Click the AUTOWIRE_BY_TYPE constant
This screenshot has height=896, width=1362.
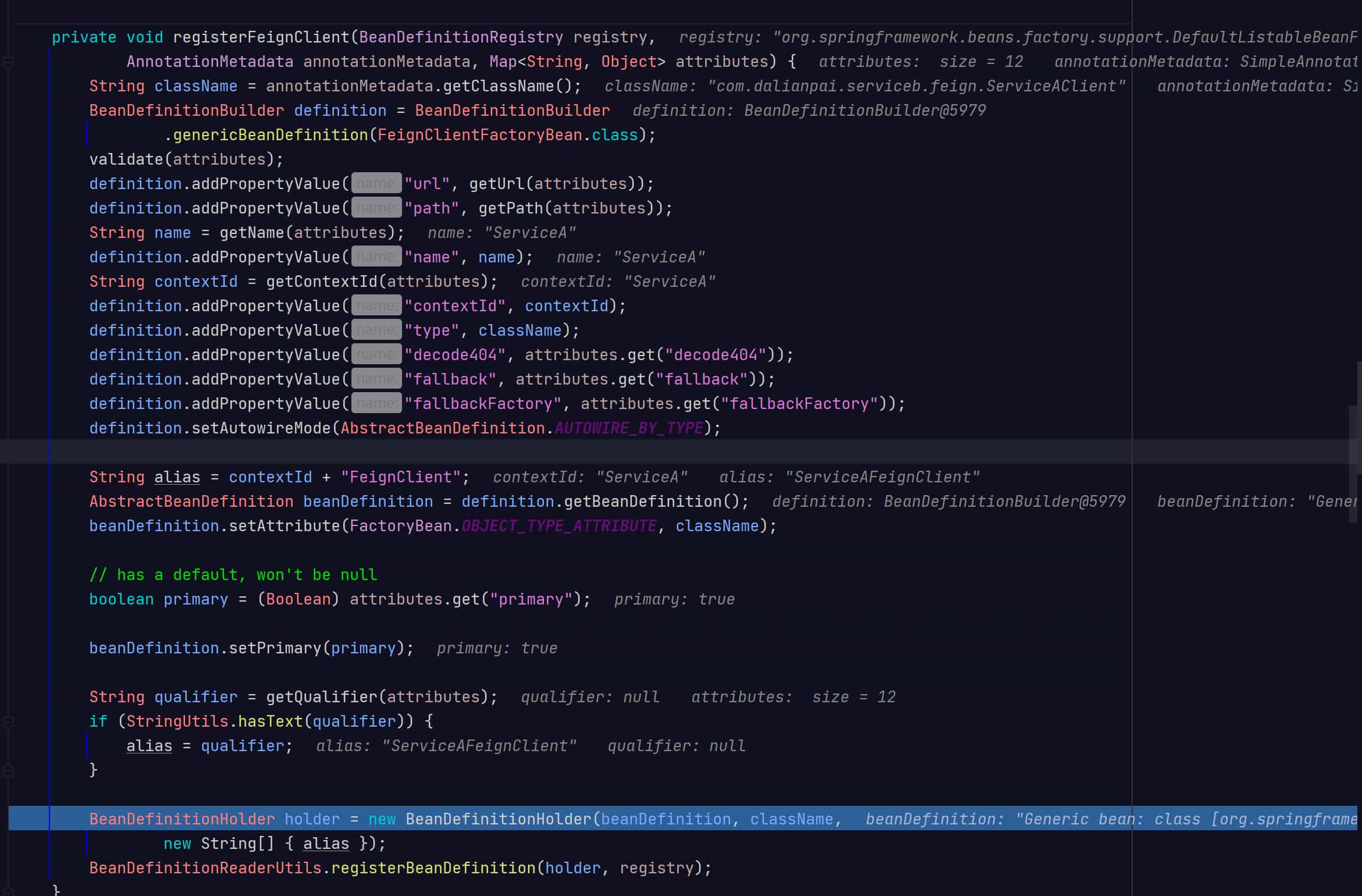tap(628, 428)
